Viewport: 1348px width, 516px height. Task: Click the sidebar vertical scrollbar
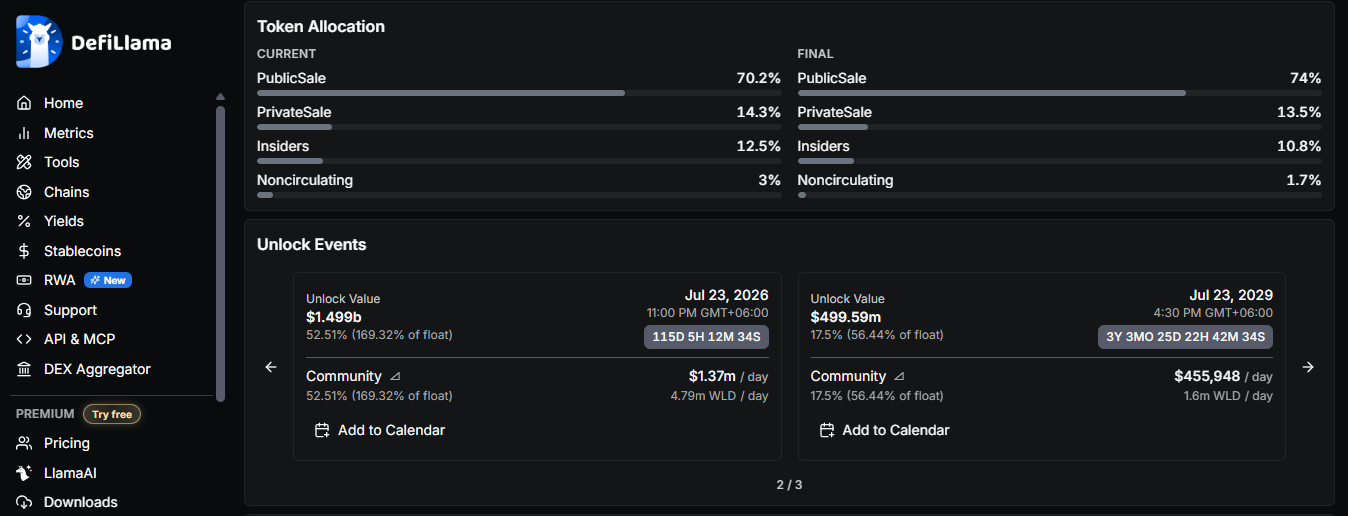[x=220, y=250]
